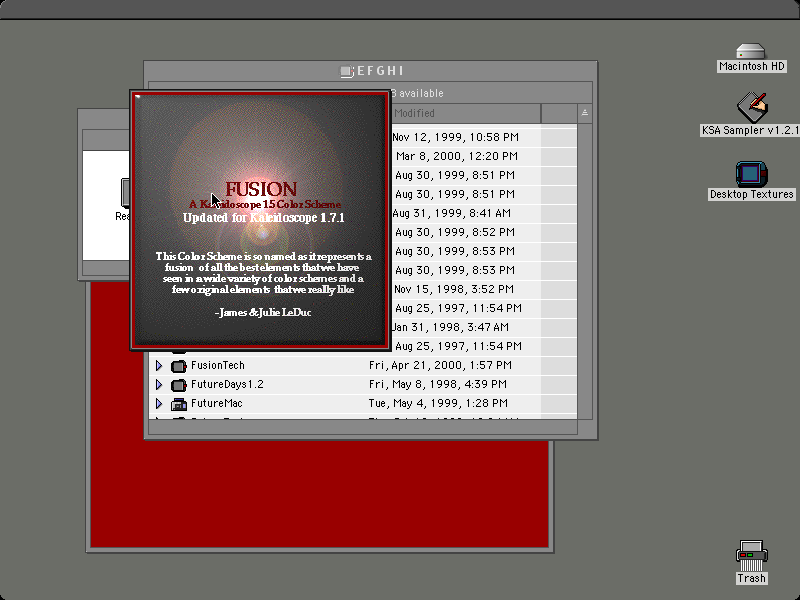Click the date Fri, May 8, 1998, 4:39 PM
Image resolution: width=800 pixels, height=600 pixels.
(x=437, y=384)
